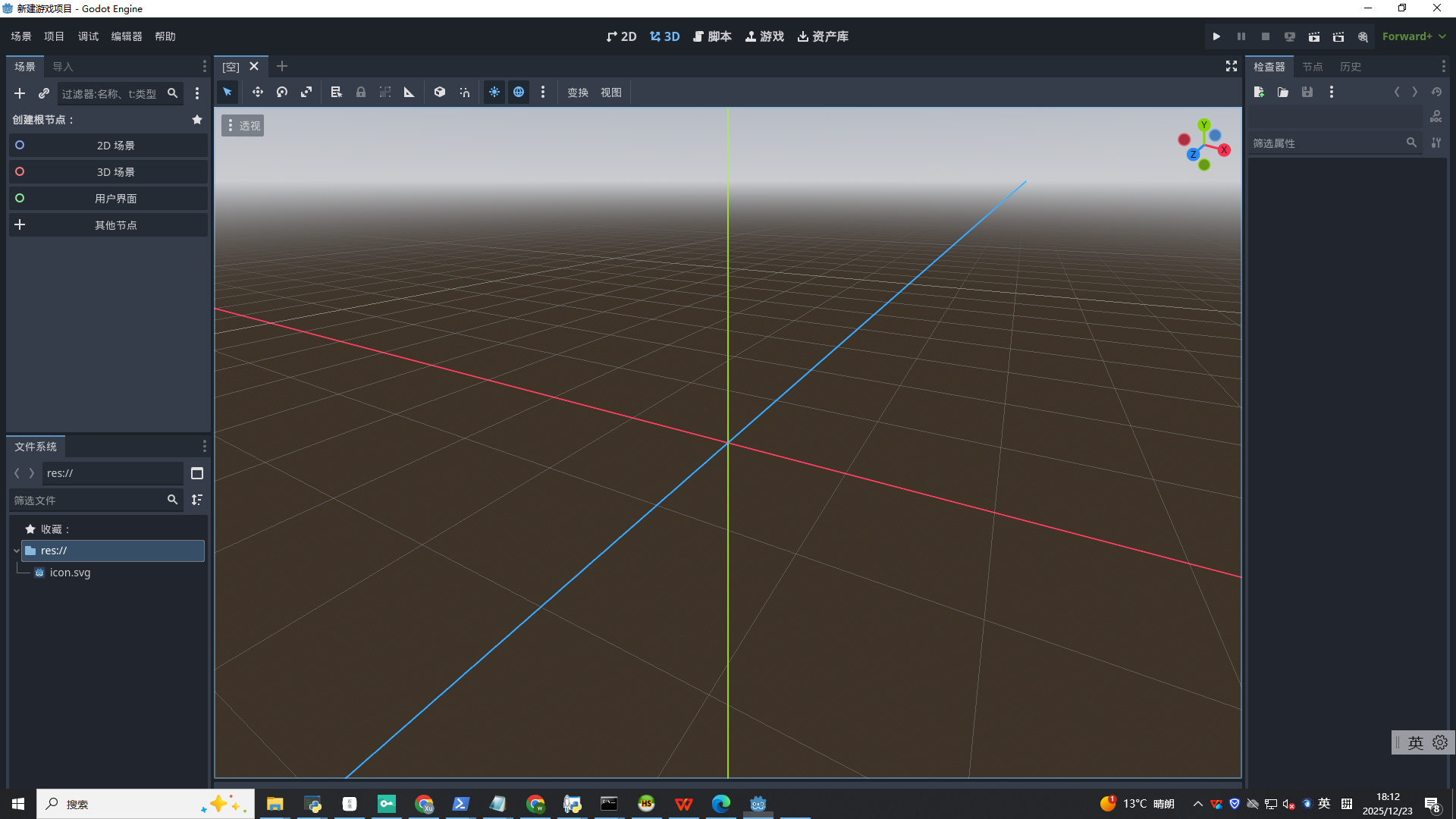Click the green Y axis gizmo handle
This screenshot has height=819, width=1456.
(1203, 124)
